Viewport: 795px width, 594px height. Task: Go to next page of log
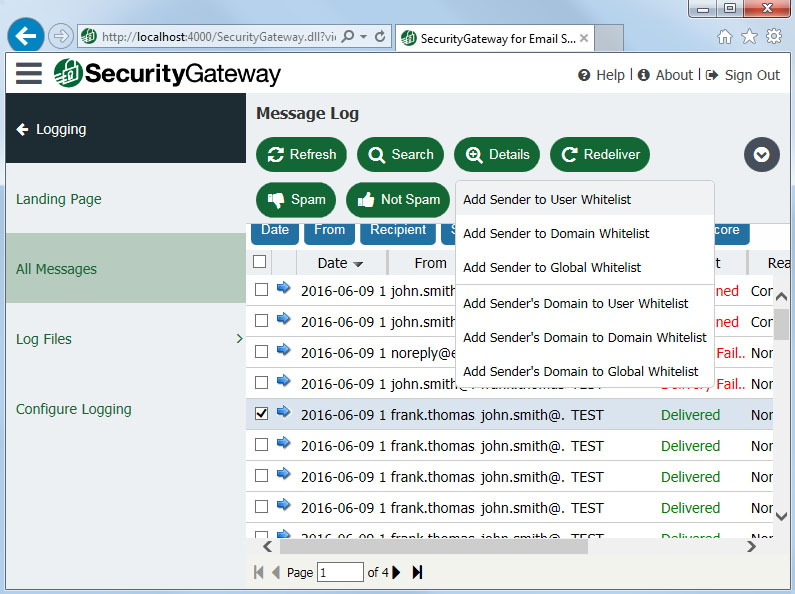pyautogui.click(x=396, y=572)
